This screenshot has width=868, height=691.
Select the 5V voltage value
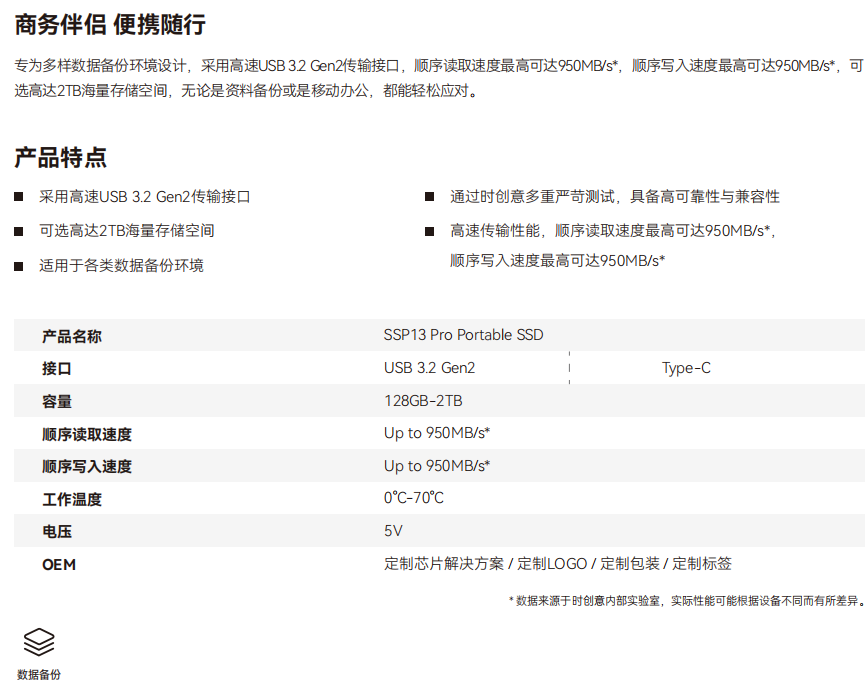[393, 531]
